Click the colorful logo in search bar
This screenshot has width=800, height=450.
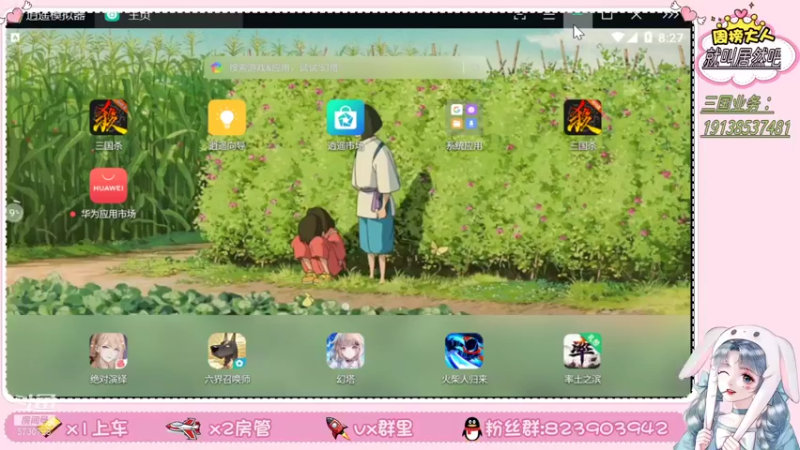click(216, 67)
